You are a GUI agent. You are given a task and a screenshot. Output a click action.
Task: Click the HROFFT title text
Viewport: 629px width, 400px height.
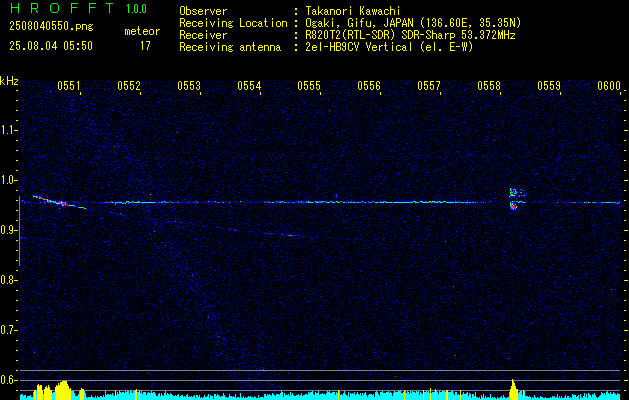coord(62,8)
